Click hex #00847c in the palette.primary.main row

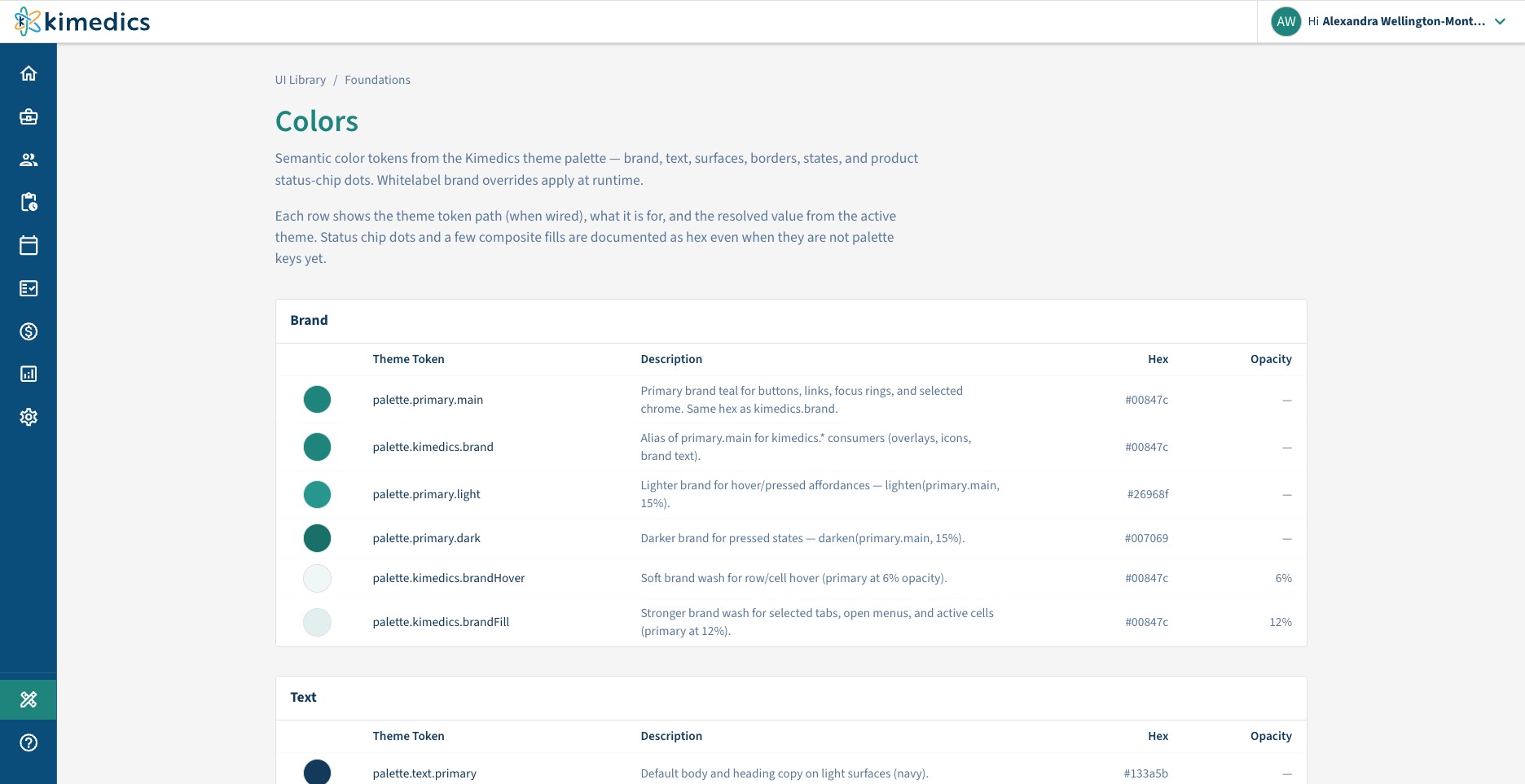[x=1147, y=400]
